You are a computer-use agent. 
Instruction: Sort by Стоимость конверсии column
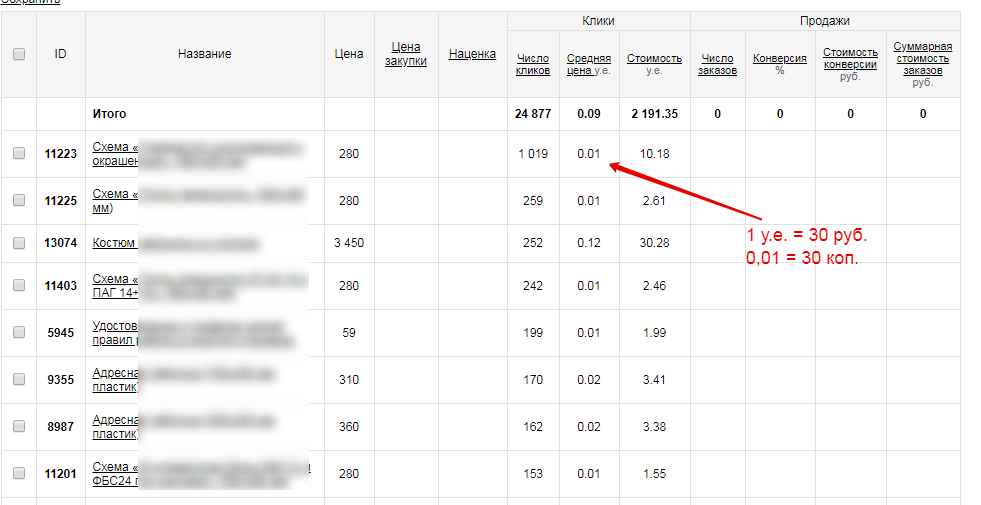pos(850,58)
